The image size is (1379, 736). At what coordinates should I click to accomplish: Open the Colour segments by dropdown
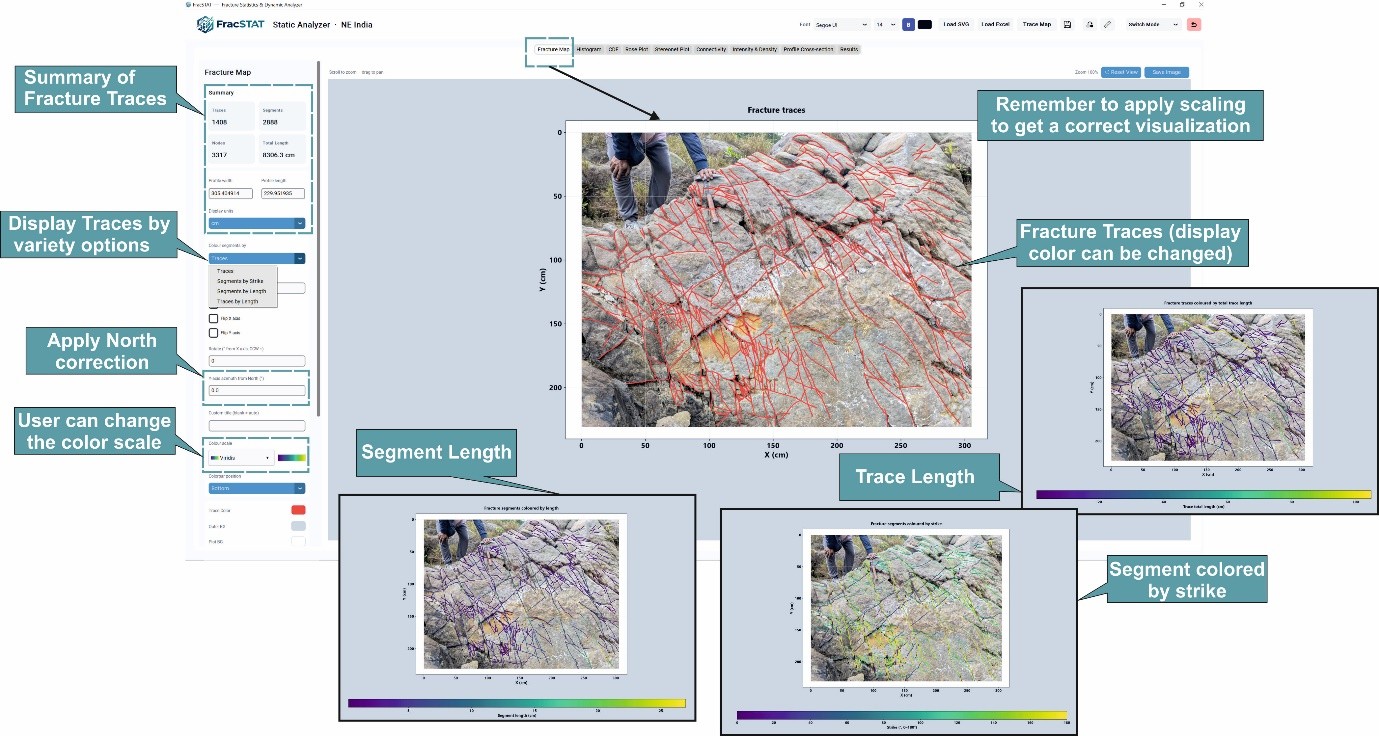coord(257,258)
